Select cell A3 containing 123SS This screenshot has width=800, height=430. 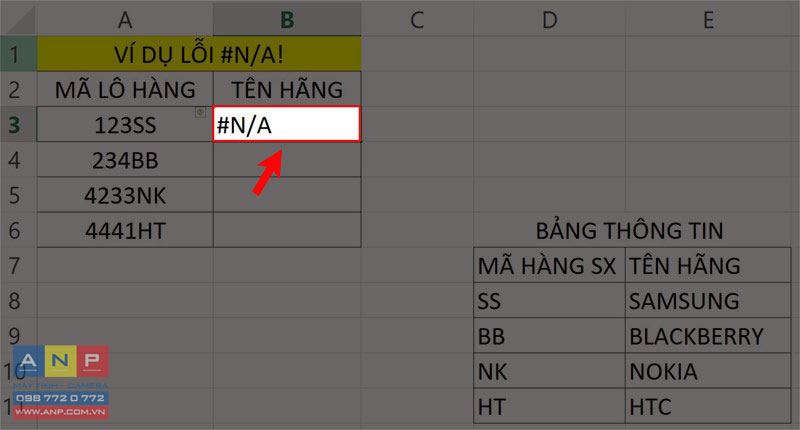(125, 124)
